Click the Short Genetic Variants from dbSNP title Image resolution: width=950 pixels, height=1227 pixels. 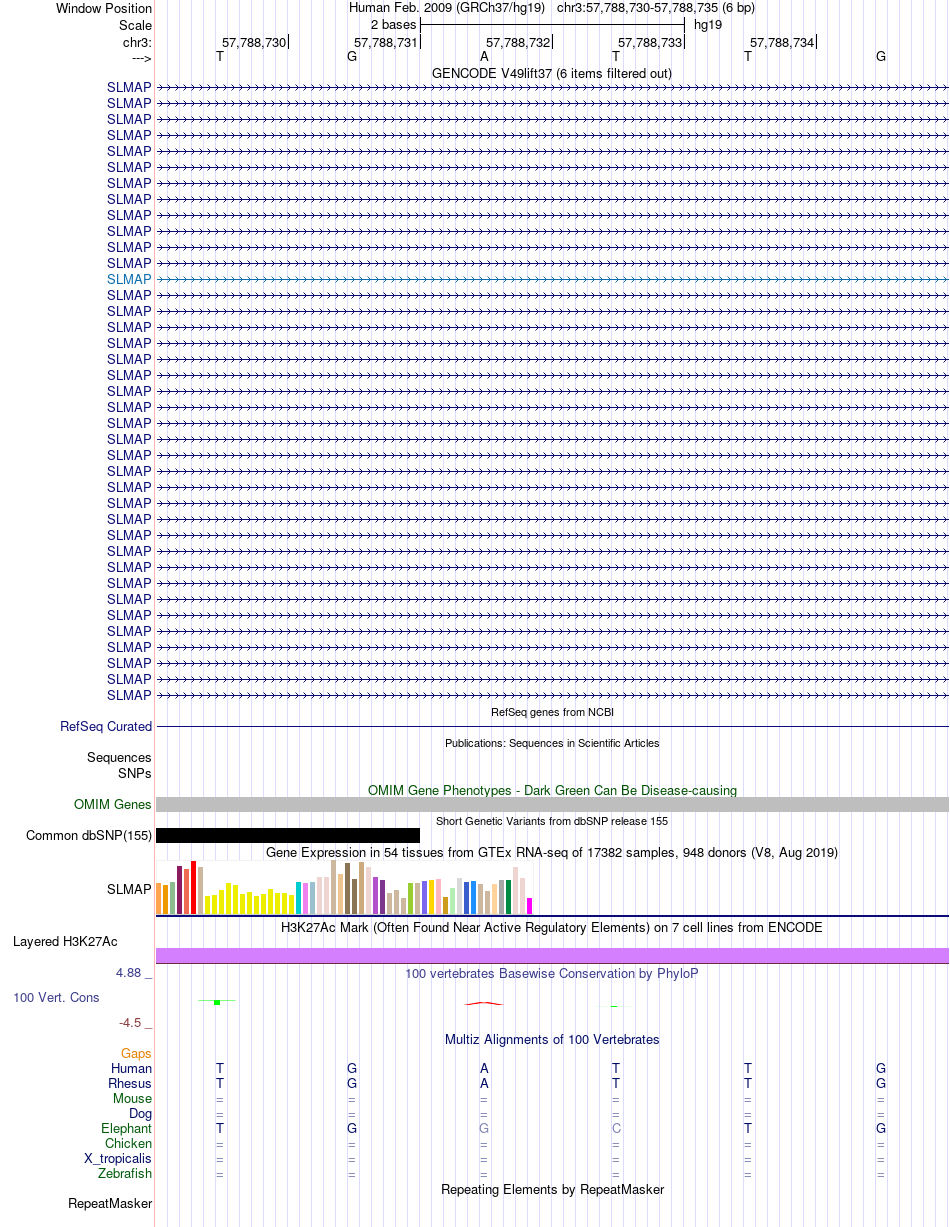click(552, 821)
